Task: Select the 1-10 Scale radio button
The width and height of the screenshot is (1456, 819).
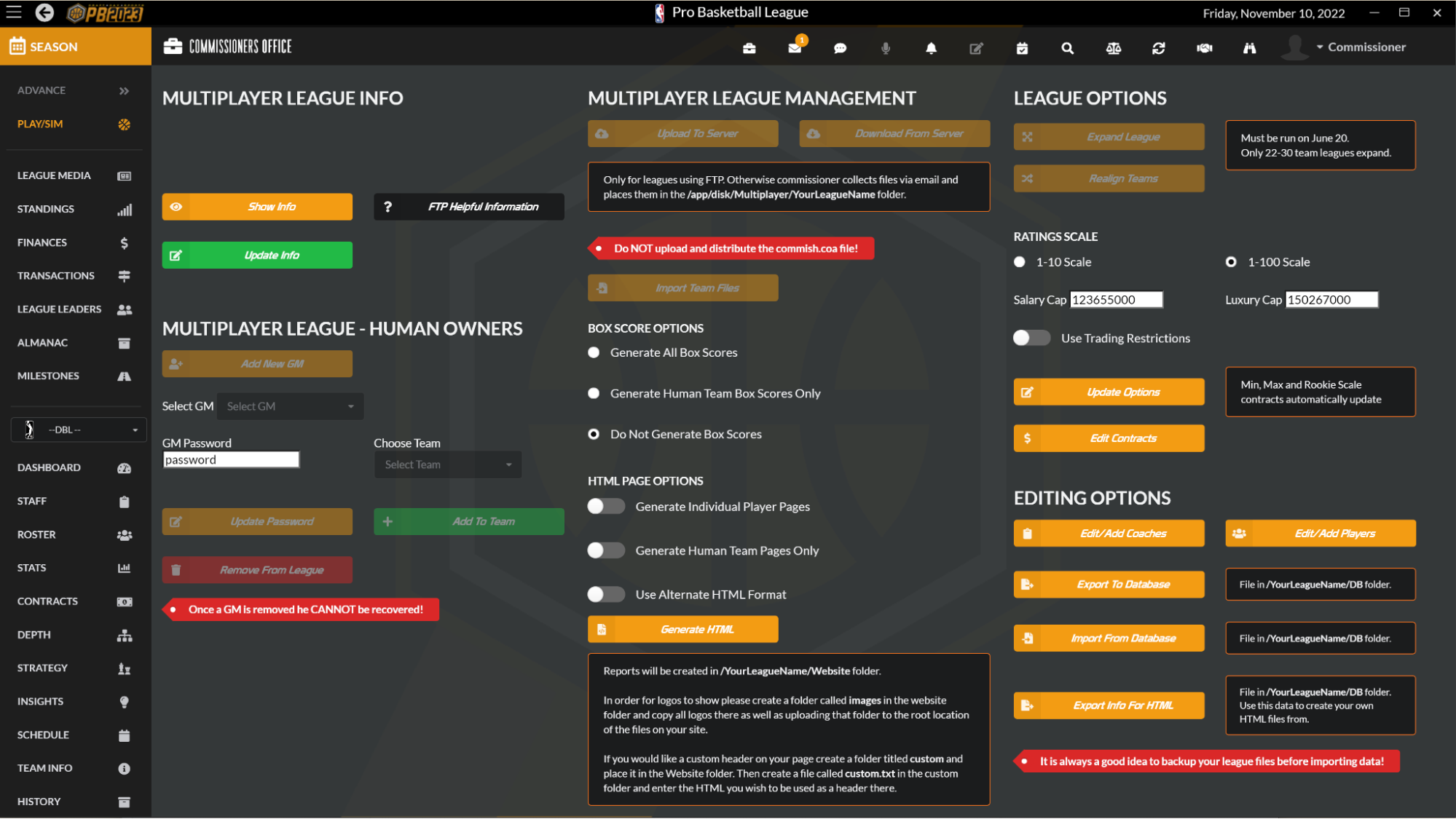Action: click(1020, 262)
